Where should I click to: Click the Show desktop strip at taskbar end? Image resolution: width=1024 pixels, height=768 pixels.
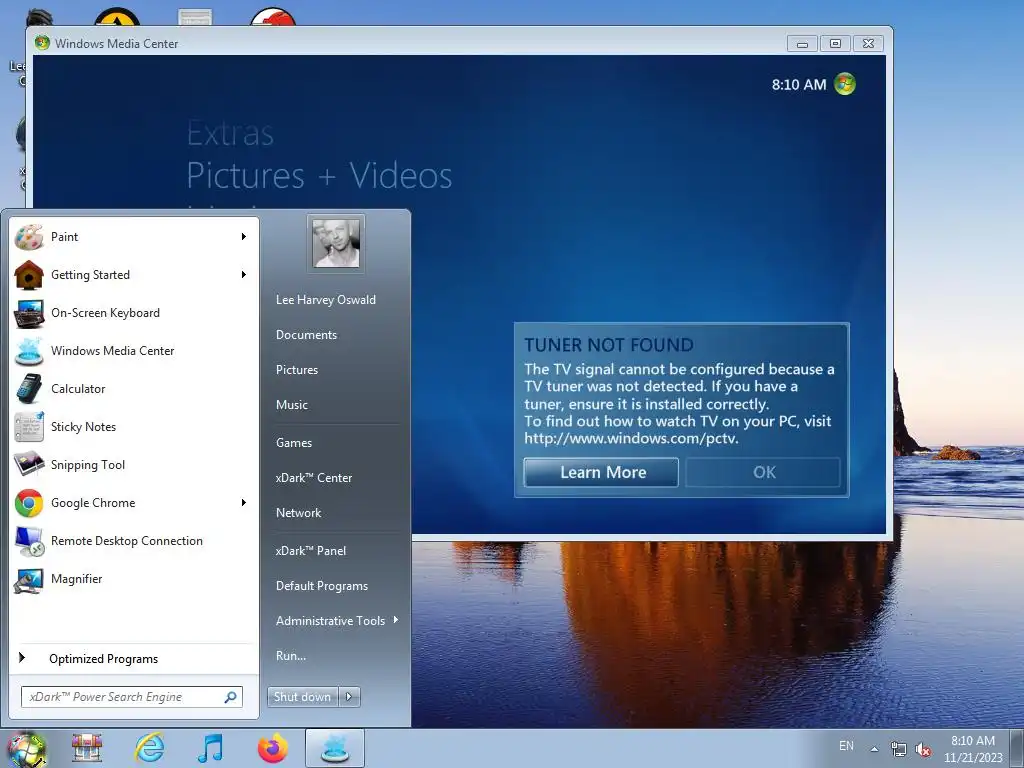pos(1017,748)
